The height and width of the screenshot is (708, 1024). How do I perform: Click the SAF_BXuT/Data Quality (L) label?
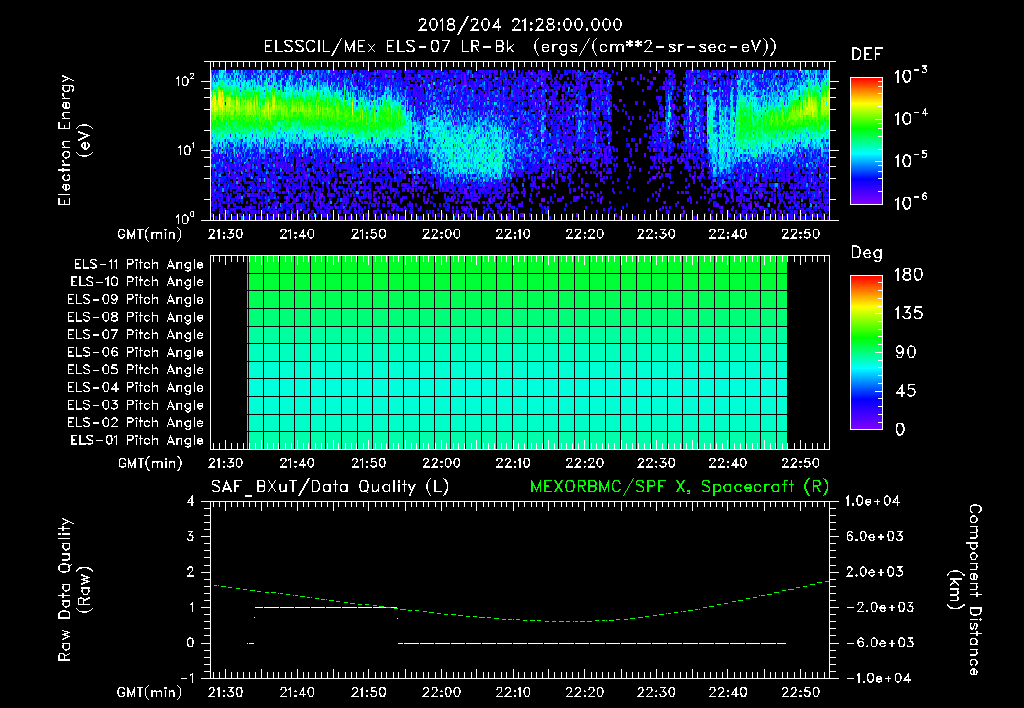330,487
